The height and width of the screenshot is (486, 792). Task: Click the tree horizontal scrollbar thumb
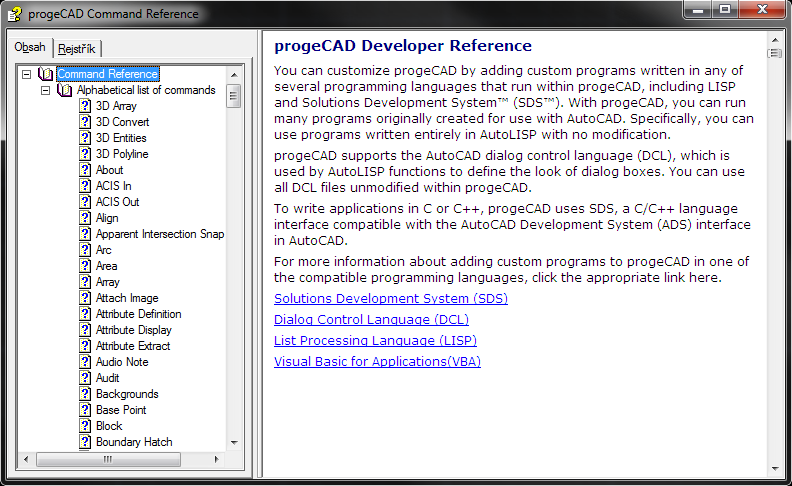pos(109,459)
